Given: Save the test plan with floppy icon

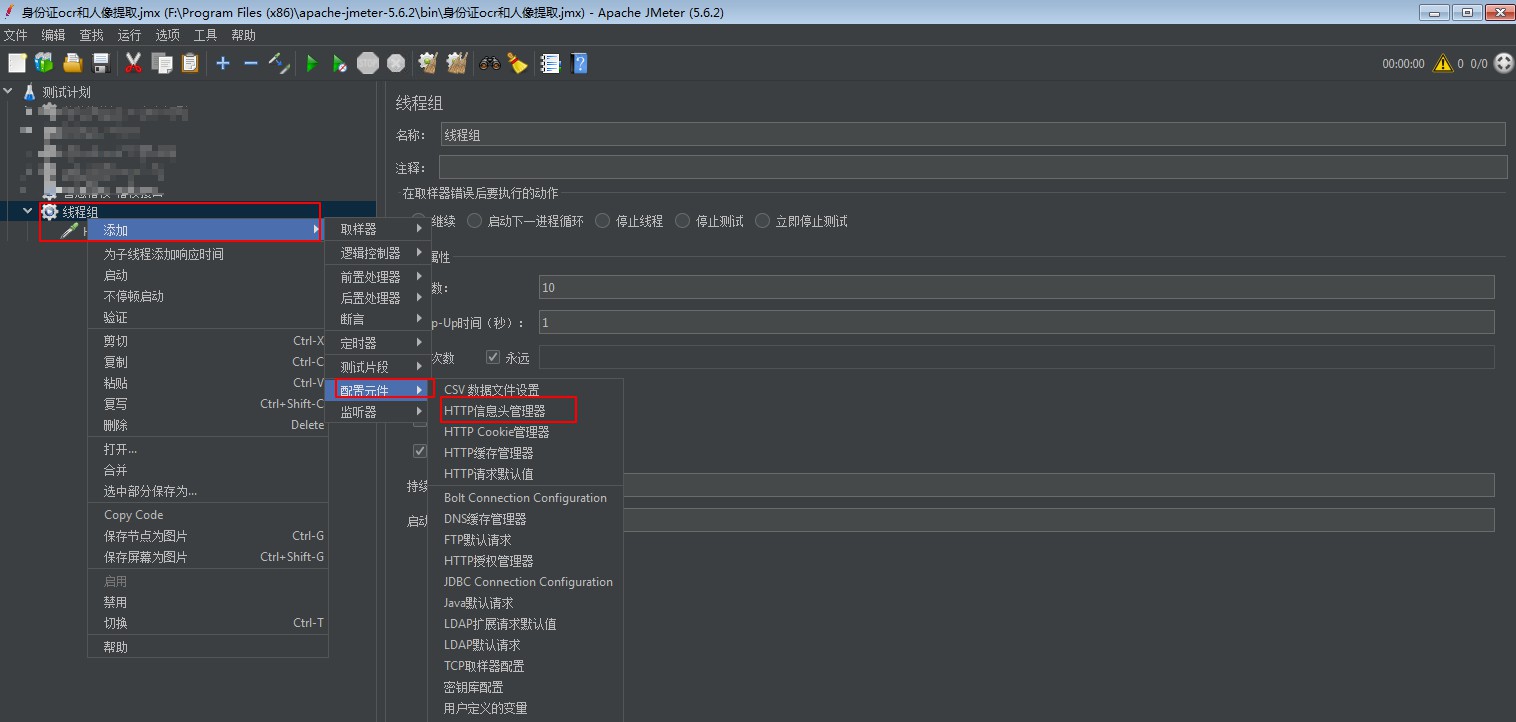Looking at the screenshot, I should [x=100, y=63].
